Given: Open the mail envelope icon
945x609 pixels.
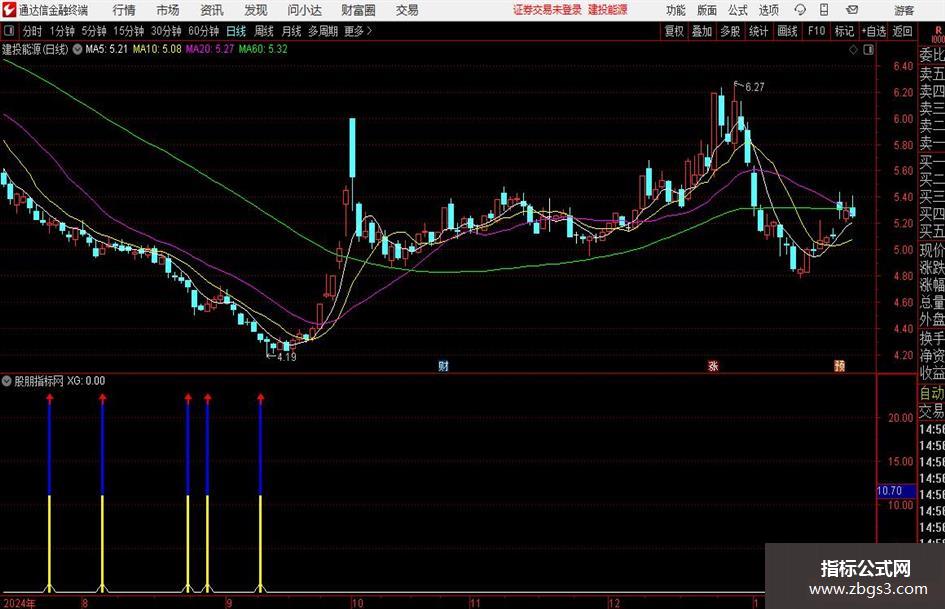Looking at the screenshot, I should [x=852, y=10].
